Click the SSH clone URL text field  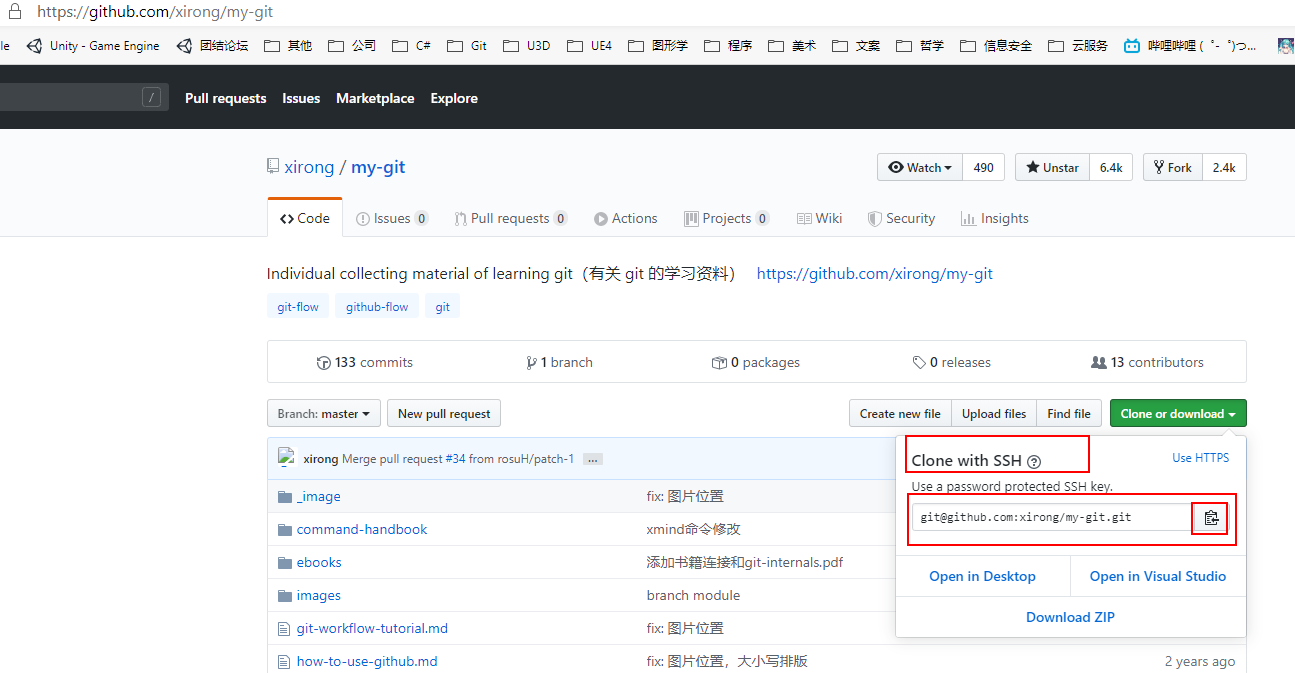coord(1050,517)
